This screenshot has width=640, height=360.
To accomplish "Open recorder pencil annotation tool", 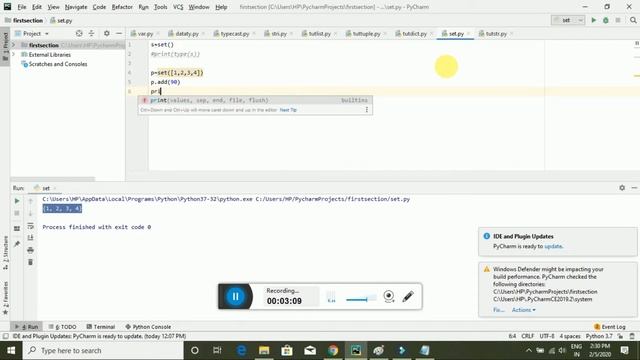I will click(x=408, y=296).
